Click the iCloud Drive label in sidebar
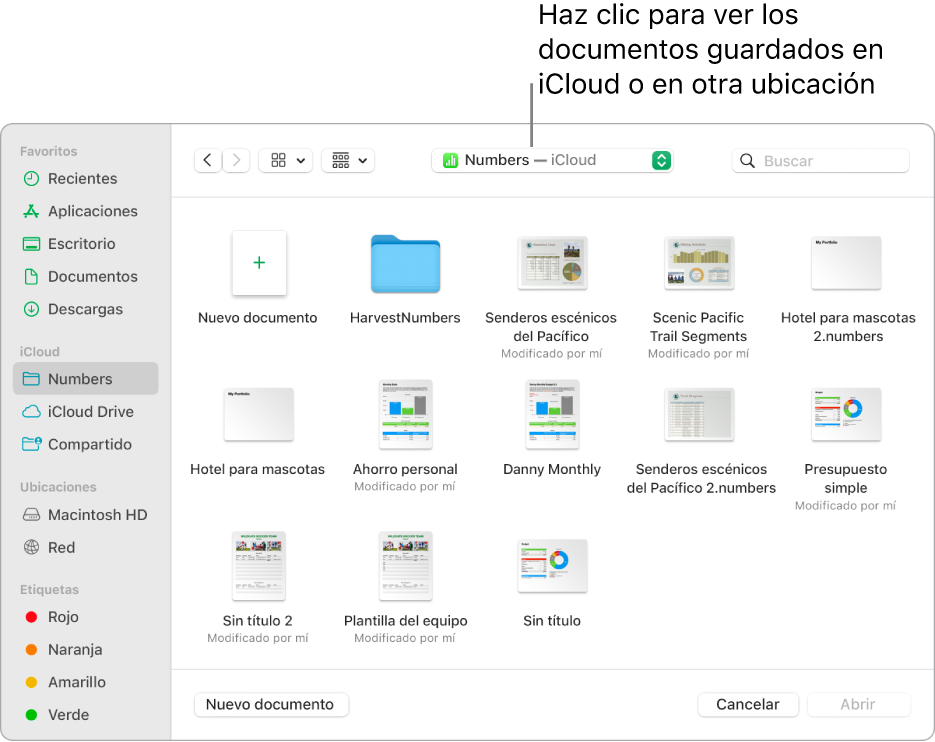The image size is (935, 742). 91,412
